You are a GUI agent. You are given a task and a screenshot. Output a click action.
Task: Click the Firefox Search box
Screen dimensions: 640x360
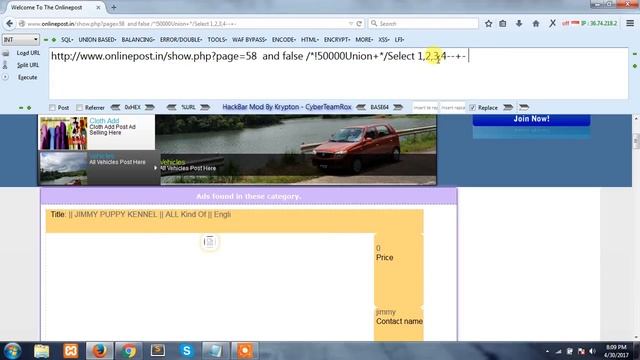pos(423,24)
